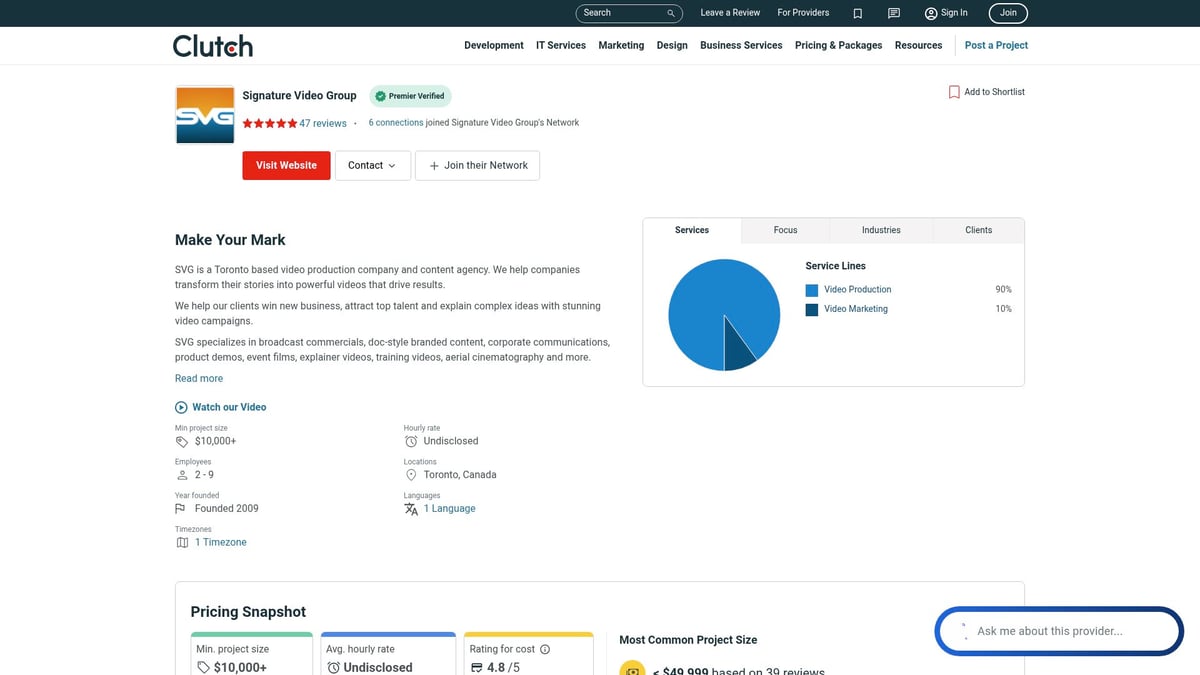Click the clock icon beside Undisclosed hourly rate
The height and width of the screenshot is (675, 1200).
tap(411, 441)
